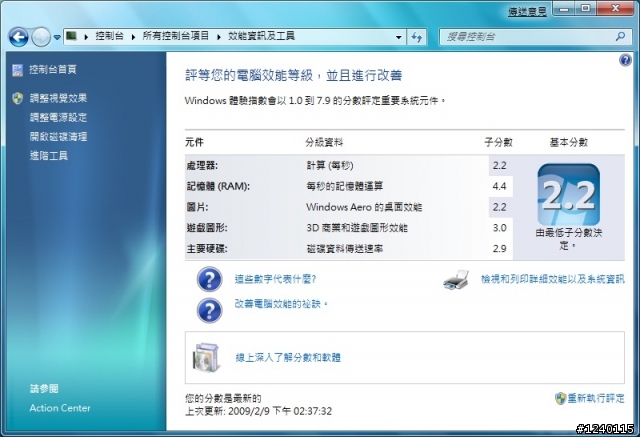Open 檢視和列印詳細效能以及系統資訊 link
Viewport: 640px width, 437px height.
pyautogui.click(x=553, y=279)
